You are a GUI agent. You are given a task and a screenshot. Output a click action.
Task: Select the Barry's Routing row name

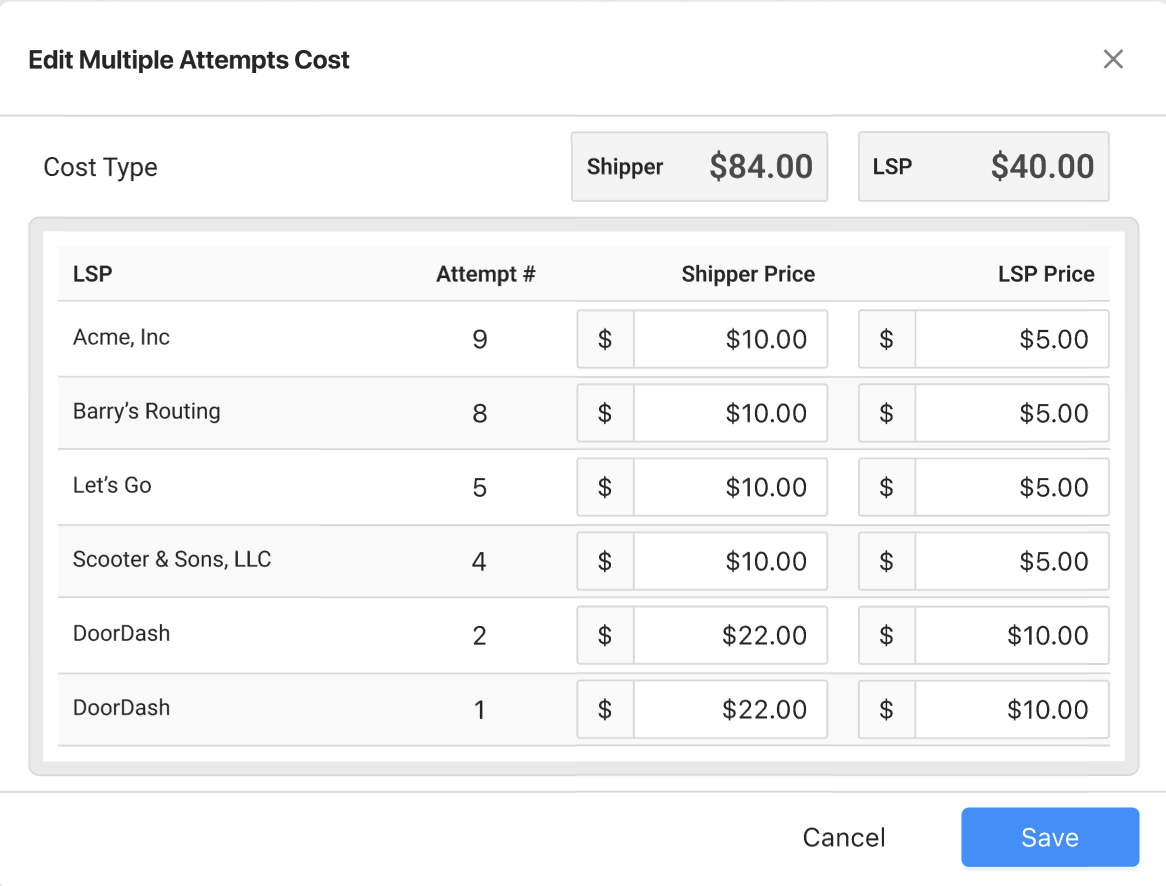coord(146,411)
